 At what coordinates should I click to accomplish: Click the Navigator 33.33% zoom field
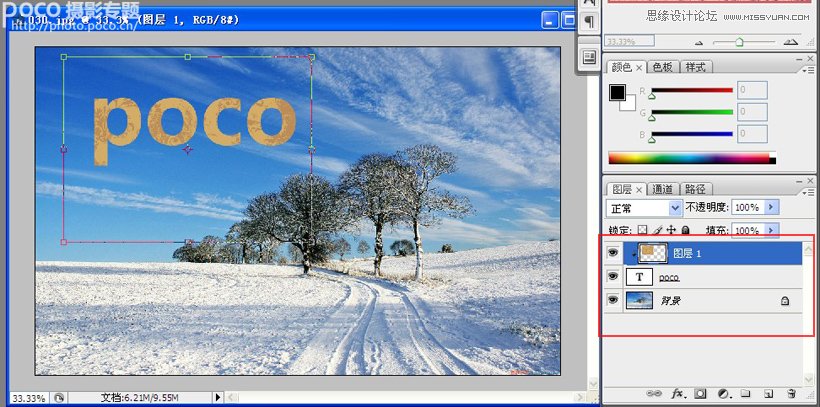point(630,41)
